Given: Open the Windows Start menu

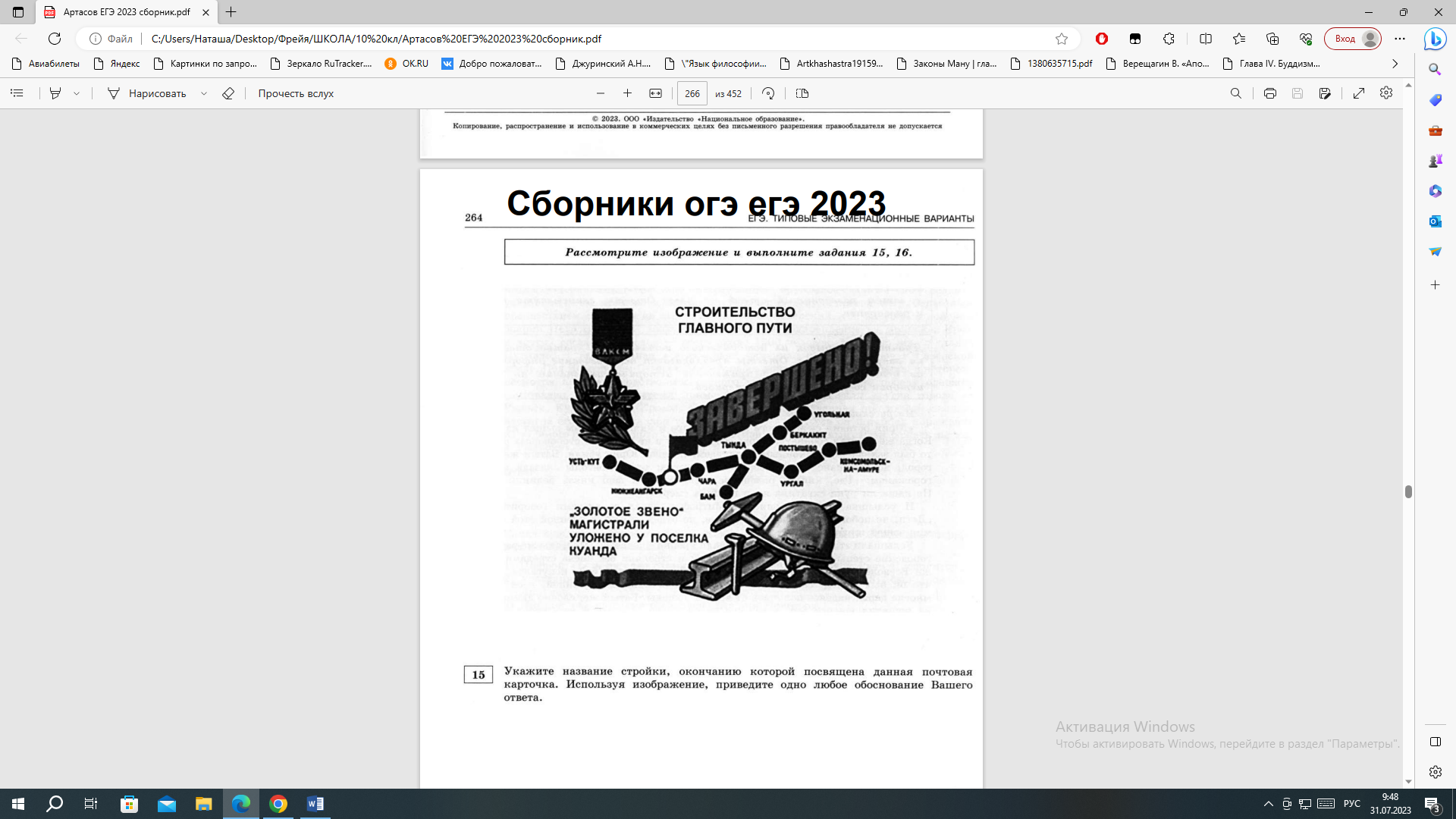Looking at the screenshot, I should point(18,804).
